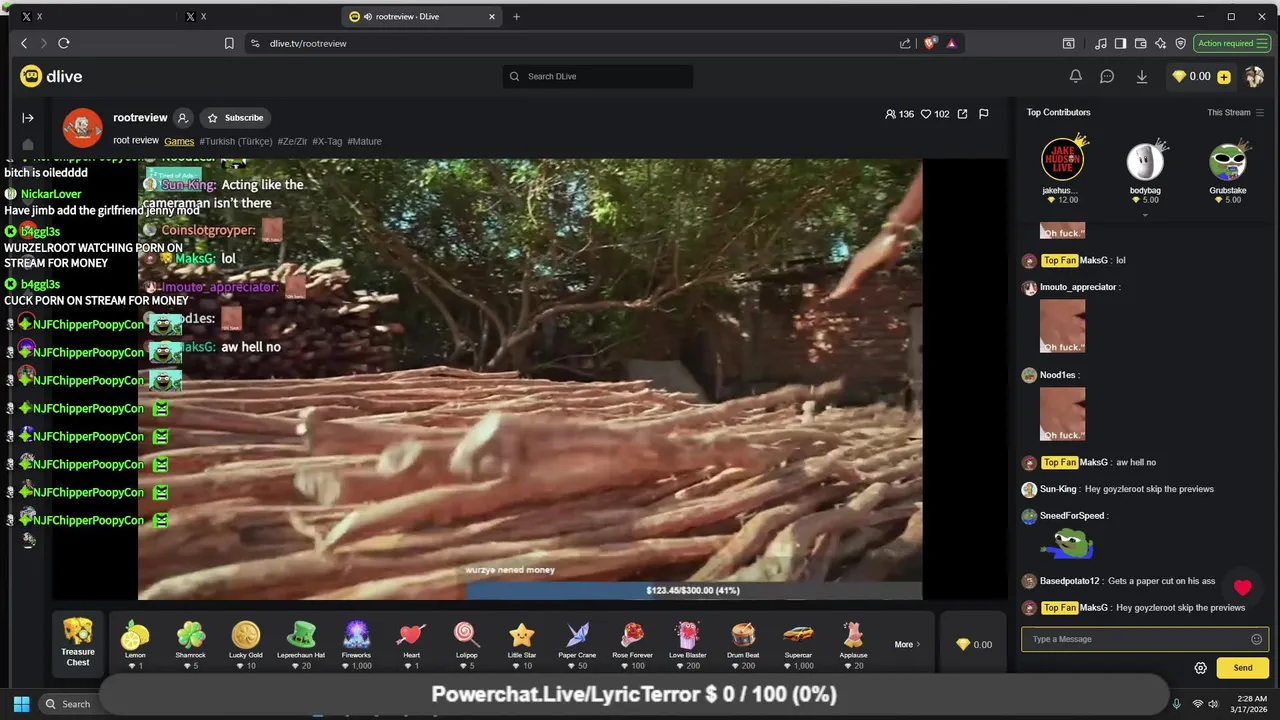Open chat settings gear
Image resolution: width=1280 pixels, height=720 pixels.
tap(1201, 668)
